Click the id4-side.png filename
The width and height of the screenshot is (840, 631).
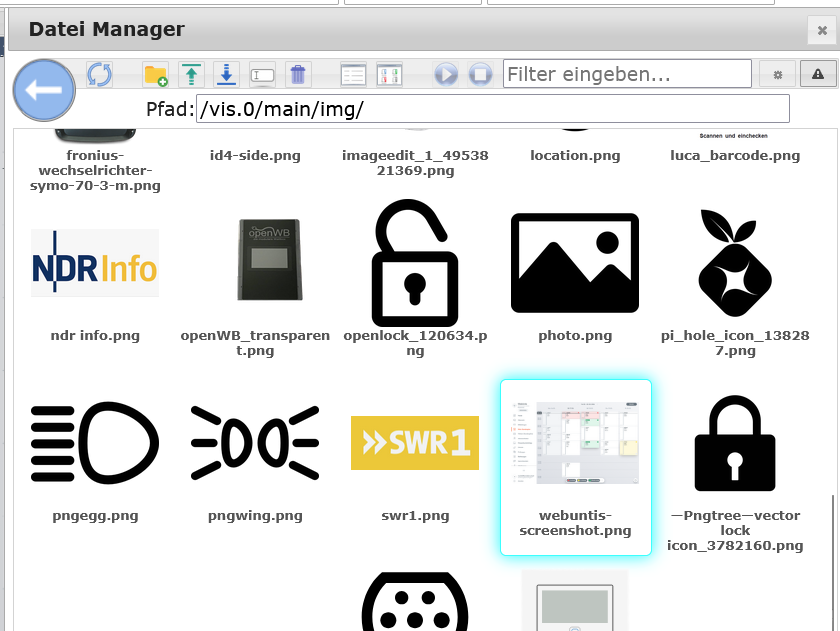[255, 155]
